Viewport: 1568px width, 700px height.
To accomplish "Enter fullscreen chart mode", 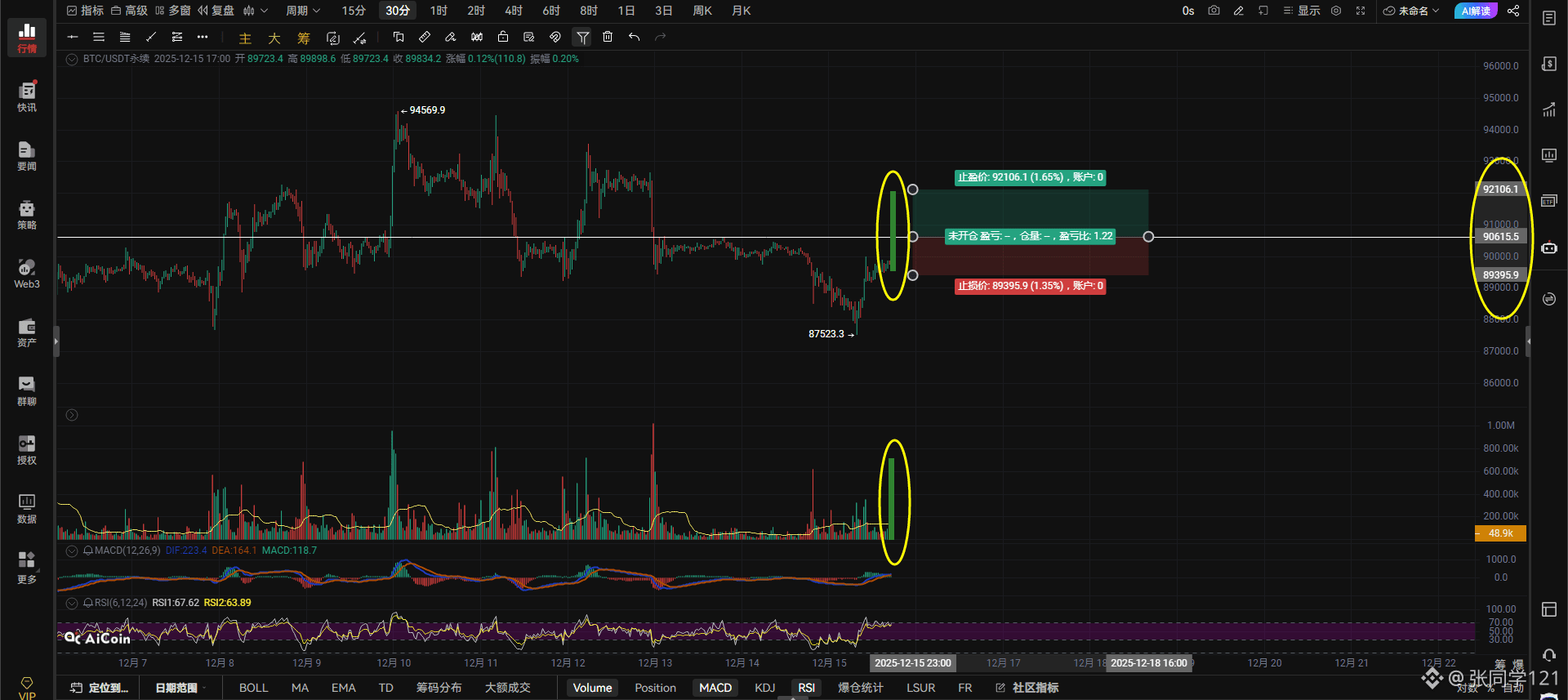I will coord(1361,11).
